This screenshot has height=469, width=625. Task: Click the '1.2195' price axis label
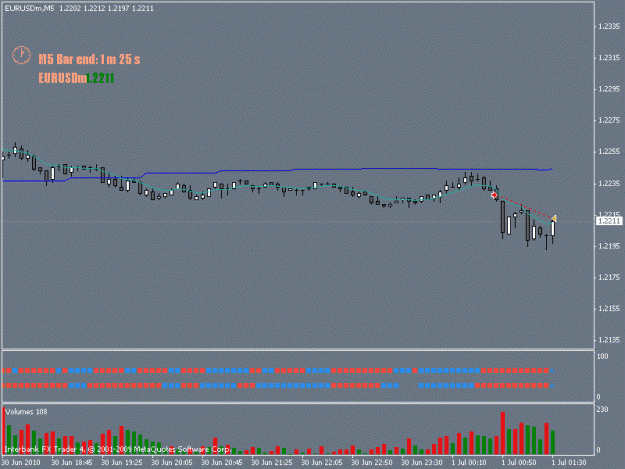[x=609, y=246]
